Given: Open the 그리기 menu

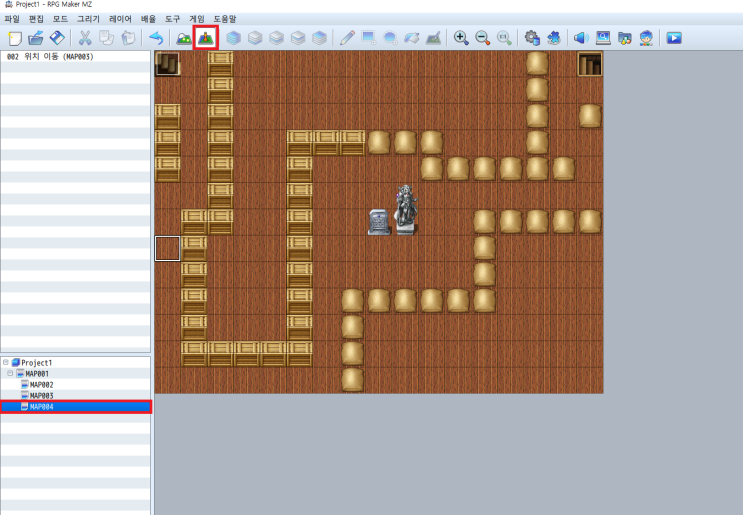Looking at the screenshot, I should point(89,19).
